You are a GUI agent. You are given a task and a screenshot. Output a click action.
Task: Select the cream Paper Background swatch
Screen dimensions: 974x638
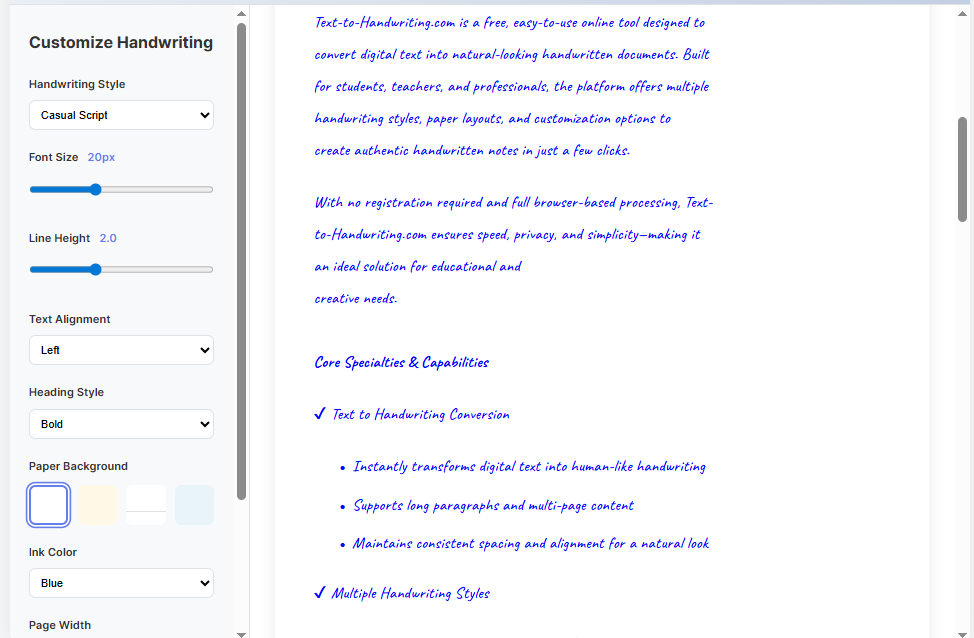tap(97, 505)
